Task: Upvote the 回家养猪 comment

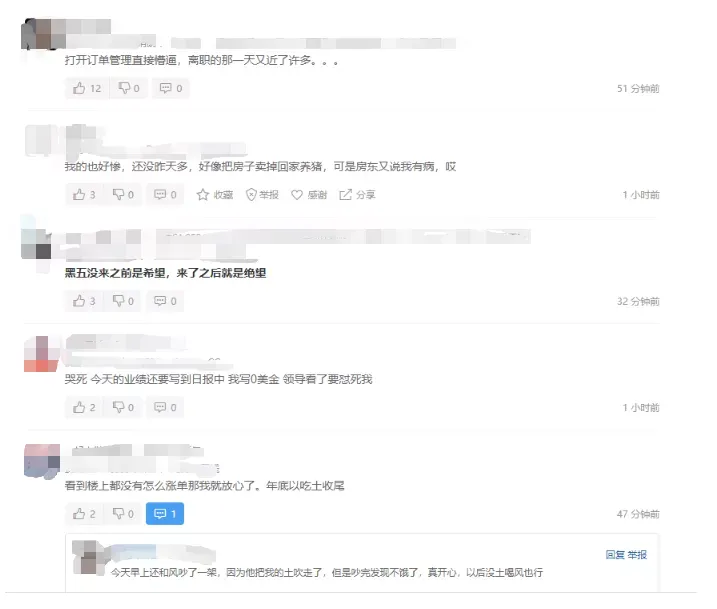Action: tap(84, 195)
